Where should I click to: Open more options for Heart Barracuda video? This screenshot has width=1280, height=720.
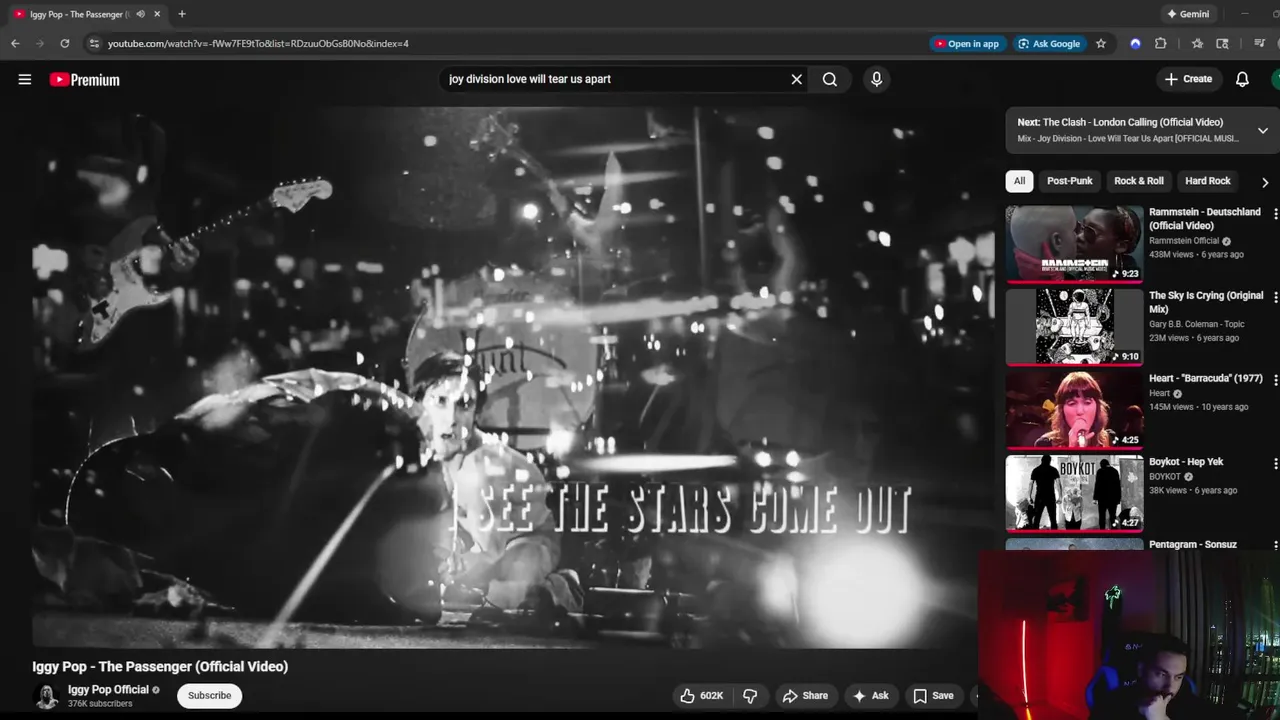(1275, 380)
